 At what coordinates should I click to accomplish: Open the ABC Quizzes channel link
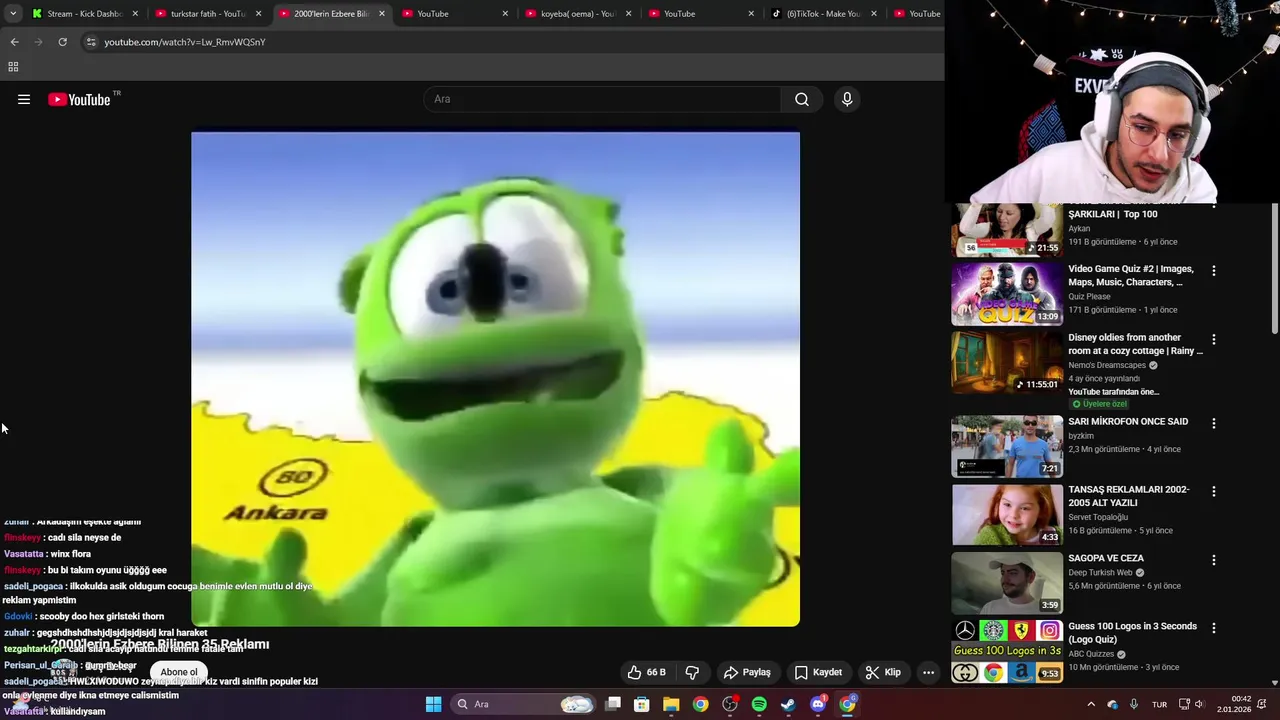(x=1091, y=655)
